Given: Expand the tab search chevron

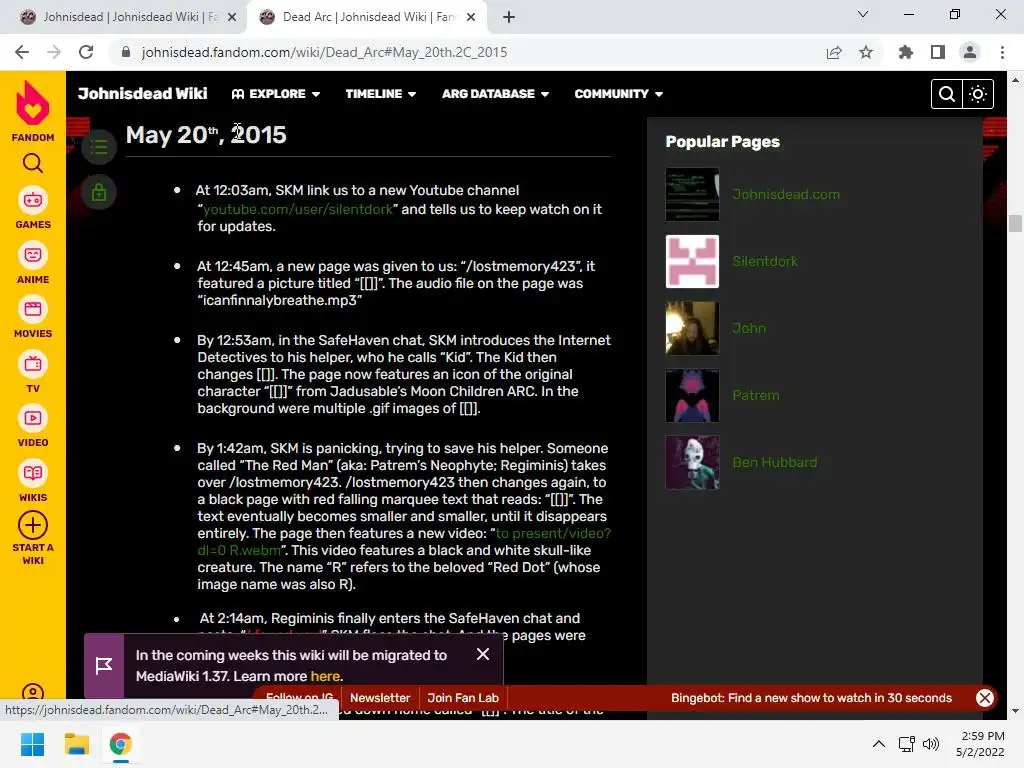Looking at the screenshot, I should 863,14.
